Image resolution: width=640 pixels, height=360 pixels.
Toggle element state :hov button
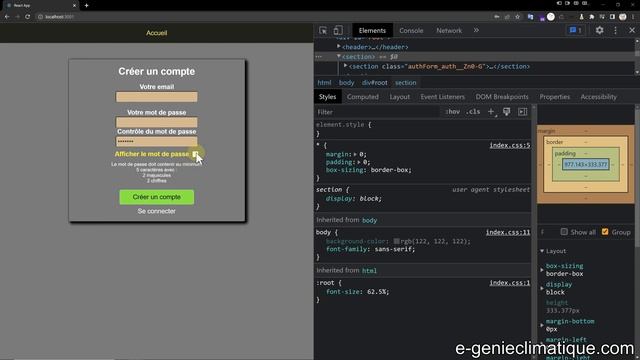point(453,111)
